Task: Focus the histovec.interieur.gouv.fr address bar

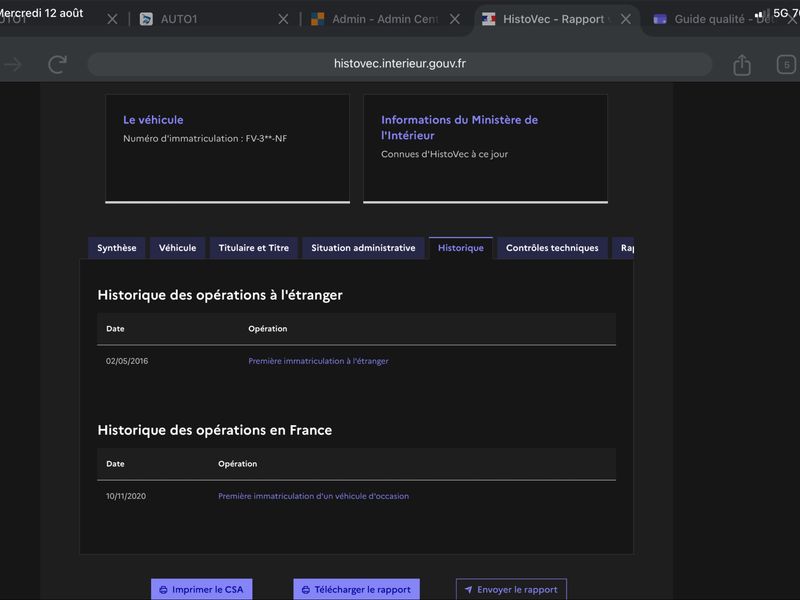Action: tap(399, 64)
